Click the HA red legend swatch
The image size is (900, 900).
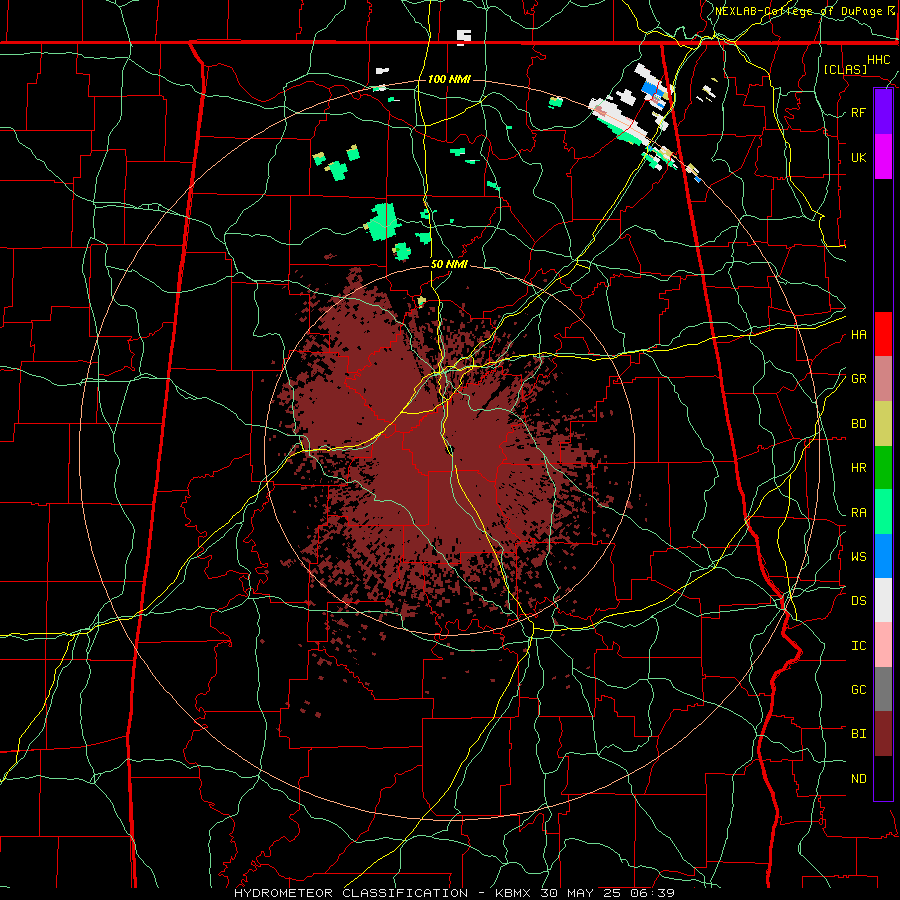click(x=883, y=334)
